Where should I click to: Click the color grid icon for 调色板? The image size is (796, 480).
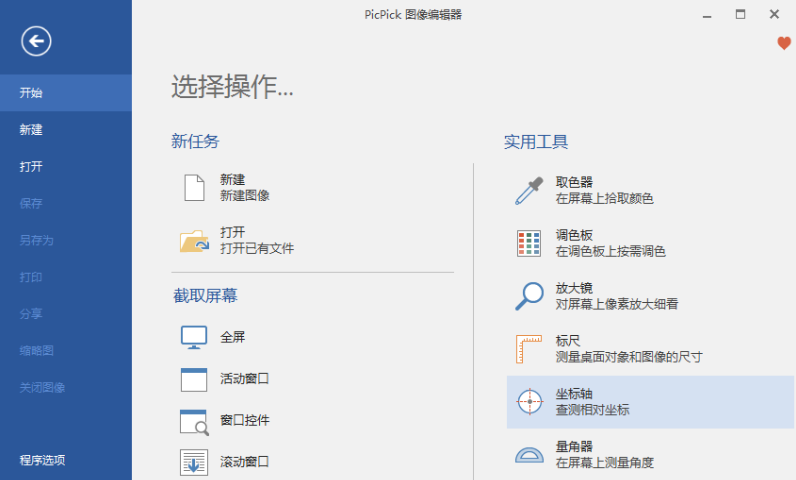[x=529, y=243]
